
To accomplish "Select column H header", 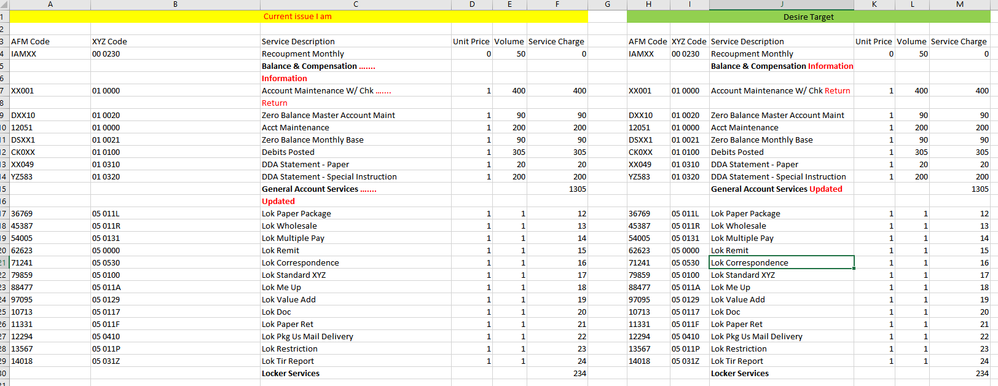I will [x=648, y=4].
